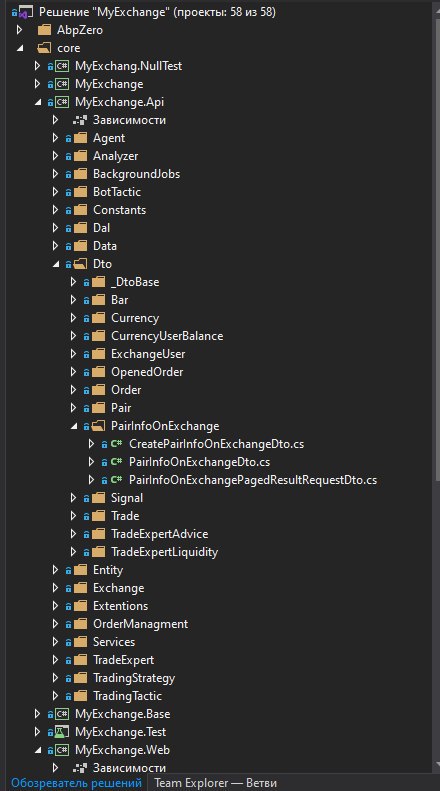Select the Data folder
440x791 pixels.
click(104, 246)
